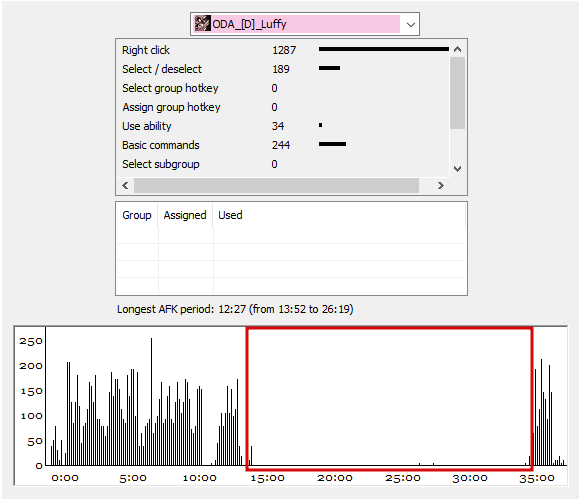Click the horizontal scrollbar thumb under the action list
Viewport: 582px width, 502px height.
[x=277, y=185]
